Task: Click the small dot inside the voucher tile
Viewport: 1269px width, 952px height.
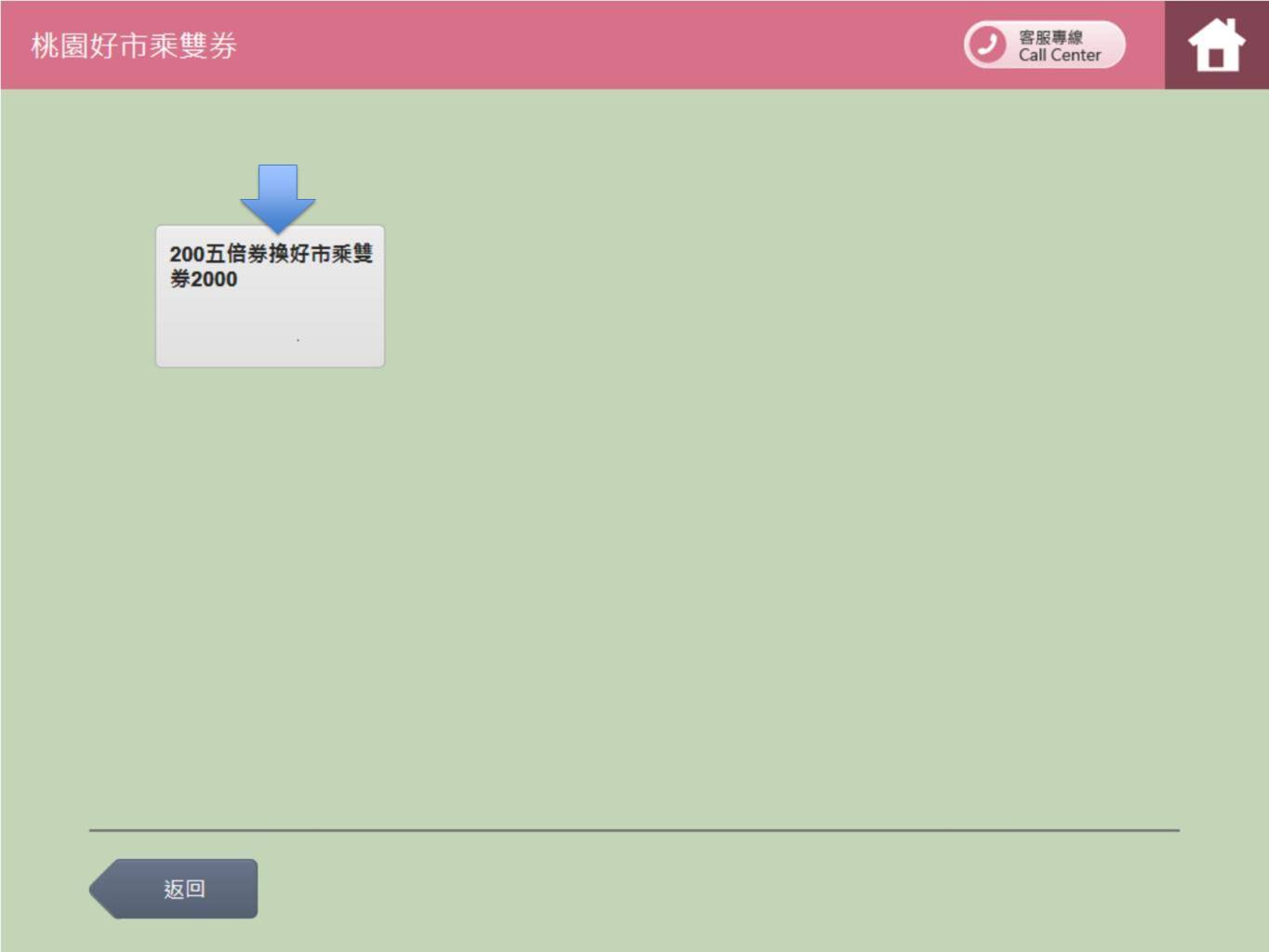Action: [x=297, y=340]
